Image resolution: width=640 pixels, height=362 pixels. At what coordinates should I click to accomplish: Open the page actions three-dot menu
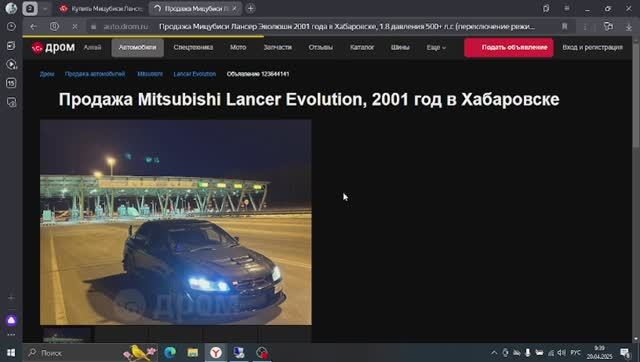click(x=585, y=27)
